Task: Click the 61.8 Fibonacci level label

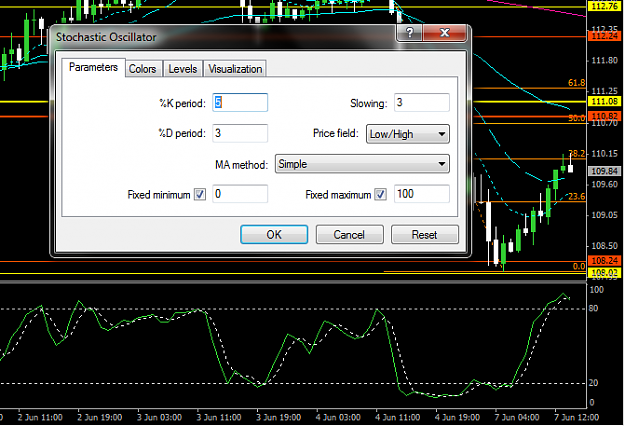Action: 576,83
